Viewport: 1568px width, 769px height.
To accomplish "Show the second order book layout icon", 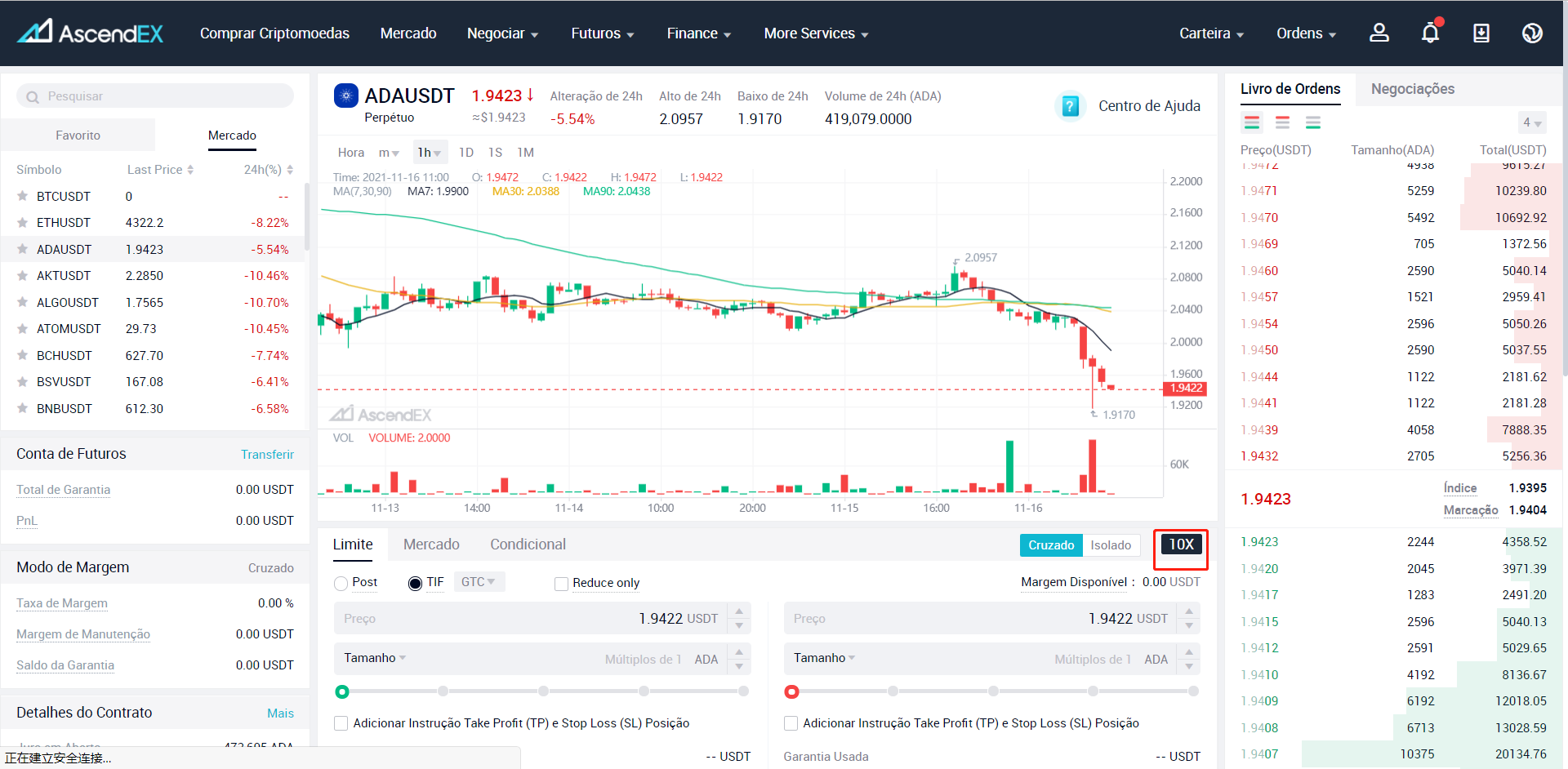I will [1283, 122].
